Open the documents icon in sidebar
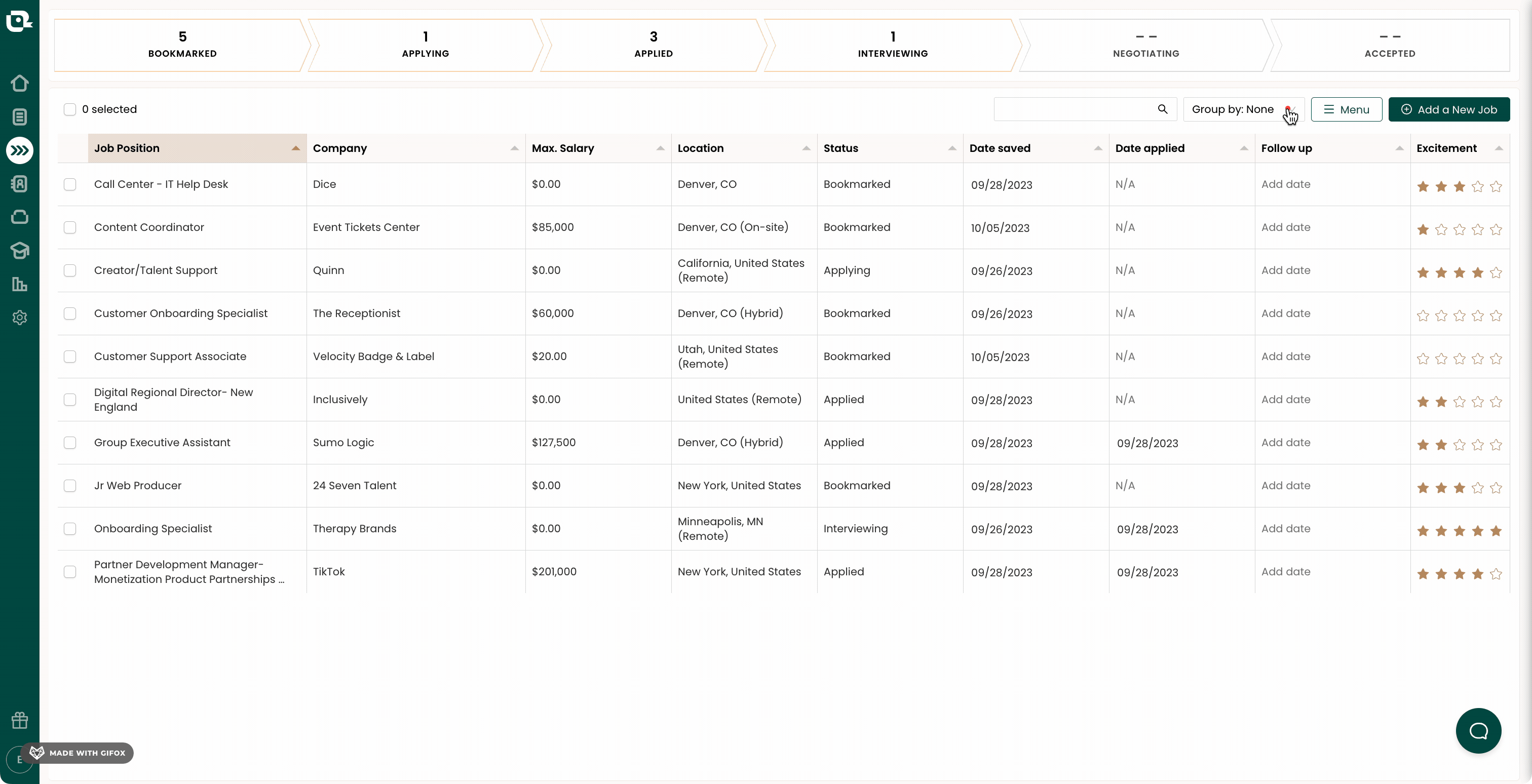Viewport: 1532px width, 784px height. [20, 117]
